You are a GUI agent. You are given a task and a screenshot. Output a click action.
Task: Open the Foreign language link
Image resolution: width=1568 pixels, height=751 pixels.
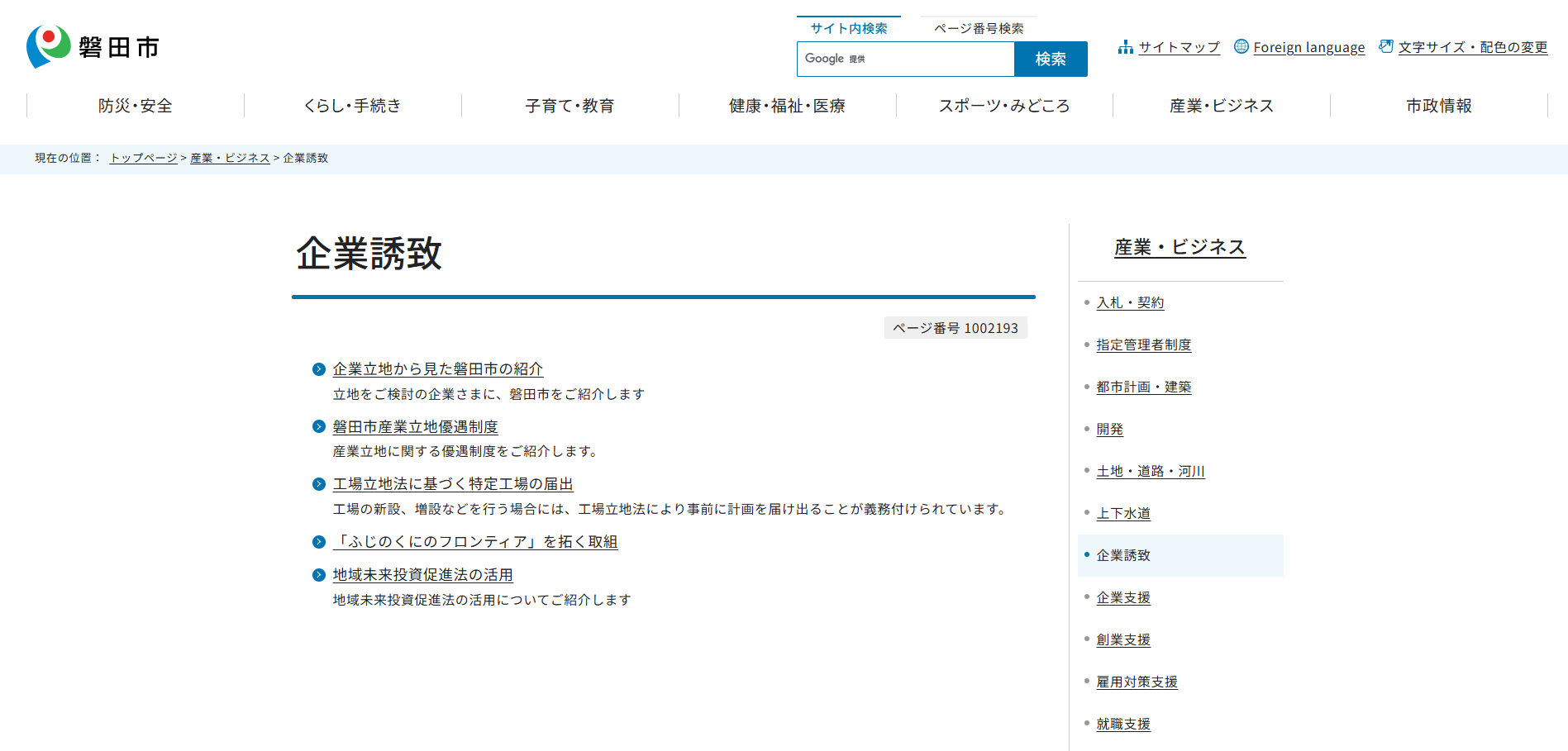pyautogui.click(x=1308, y=47)
